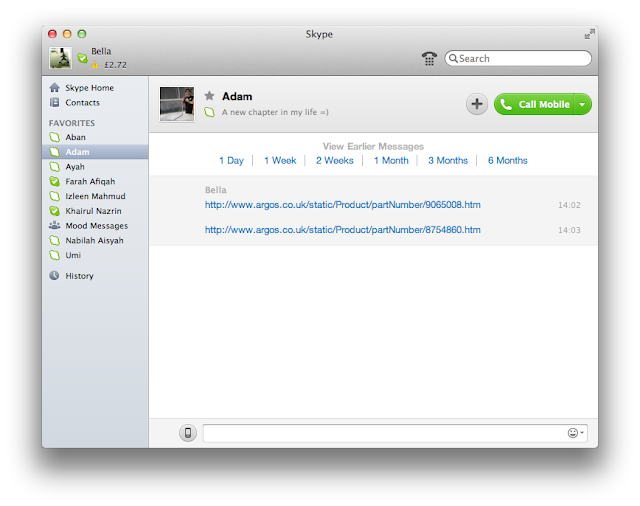Image resolution: width=640 pixels, height=506 pixels.
Task: Click the search magnifier icon
Action: (453, 58)
